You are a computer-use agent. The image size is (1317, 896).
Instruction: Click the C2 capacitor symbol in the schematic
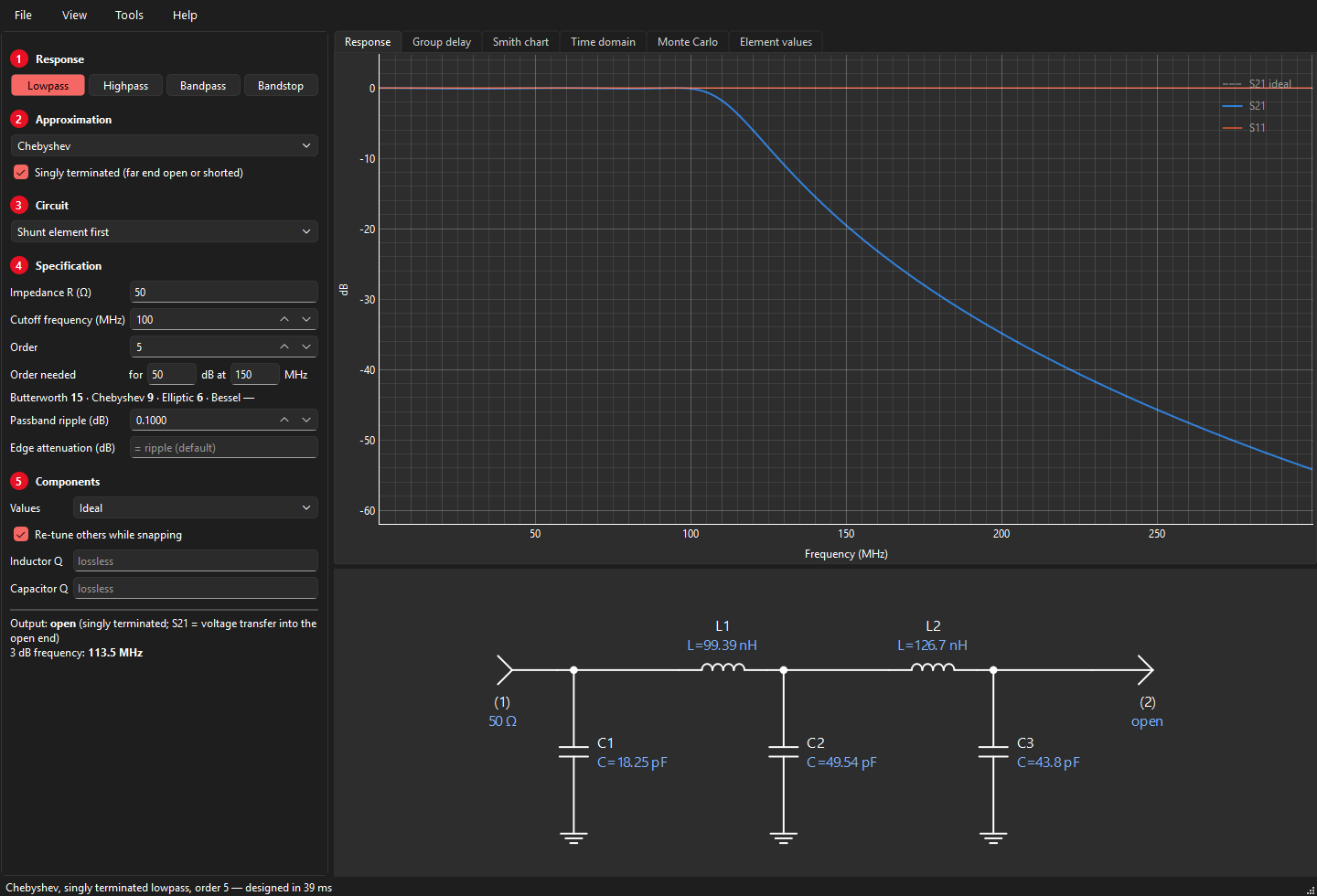tap(784, 752)
